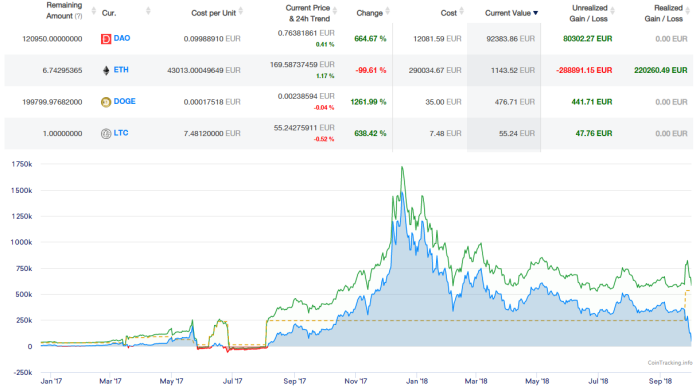Click the DAO coin logo icon
This screenshot has height=387, width=700.
pos(106,39)
